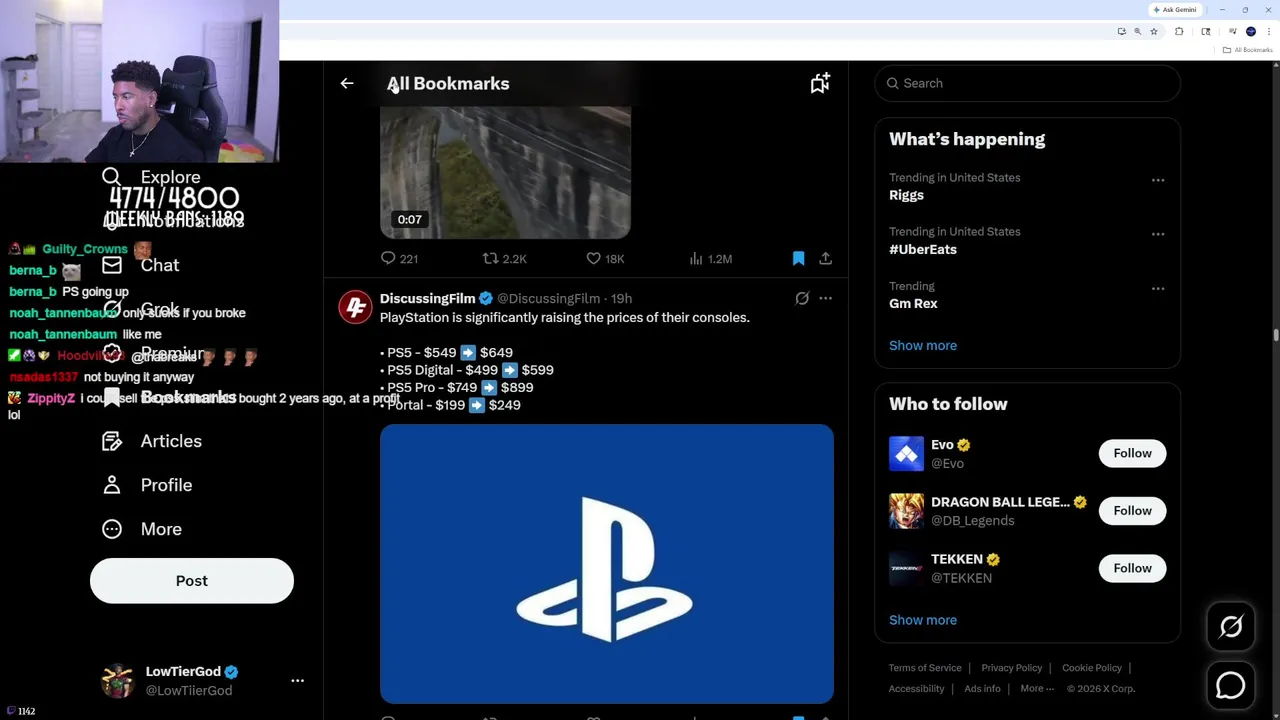Open the More sidebar menu
The width and height of the screenshot is (1280, 720).
tap(141, 529)
